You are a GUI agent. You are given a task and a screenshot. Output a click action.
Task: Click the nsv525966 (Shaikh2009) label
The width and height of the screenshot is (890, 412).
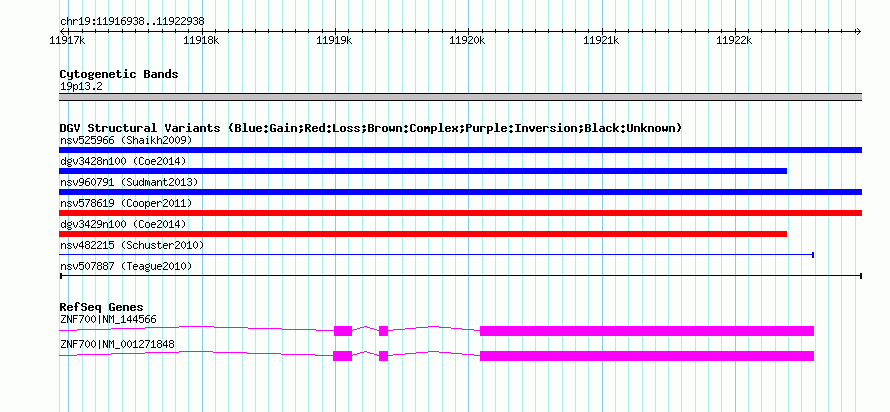point(126,140)
